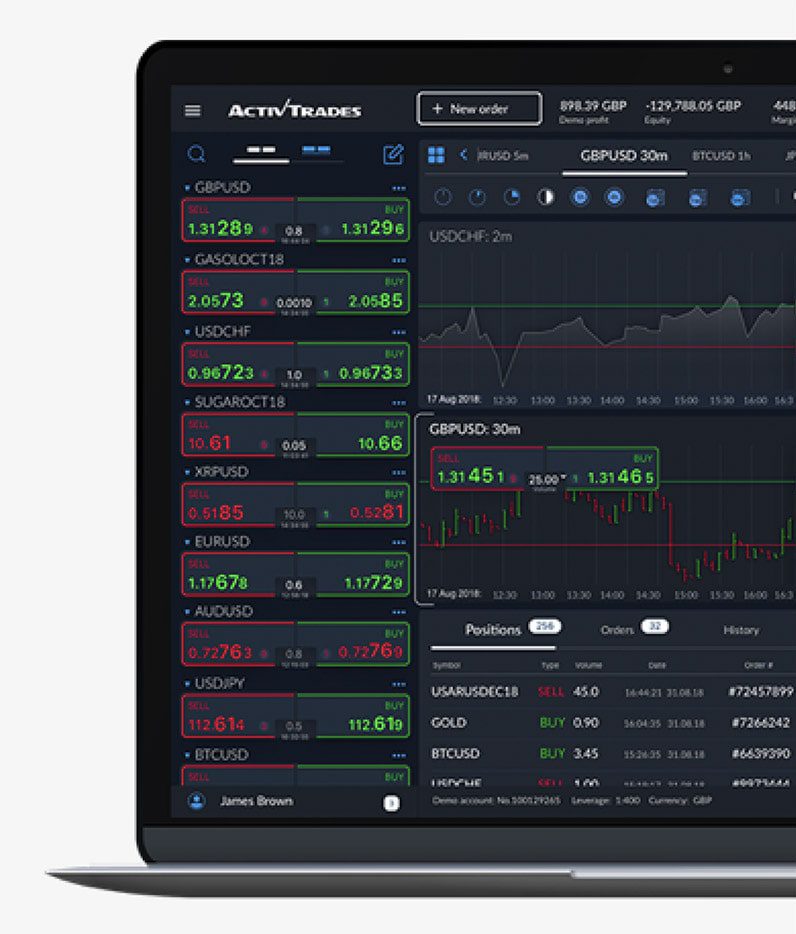Screen dimensions: 796x934
Task: Click the 25.00 volume field on chart
Action: (x=545, y=480)
